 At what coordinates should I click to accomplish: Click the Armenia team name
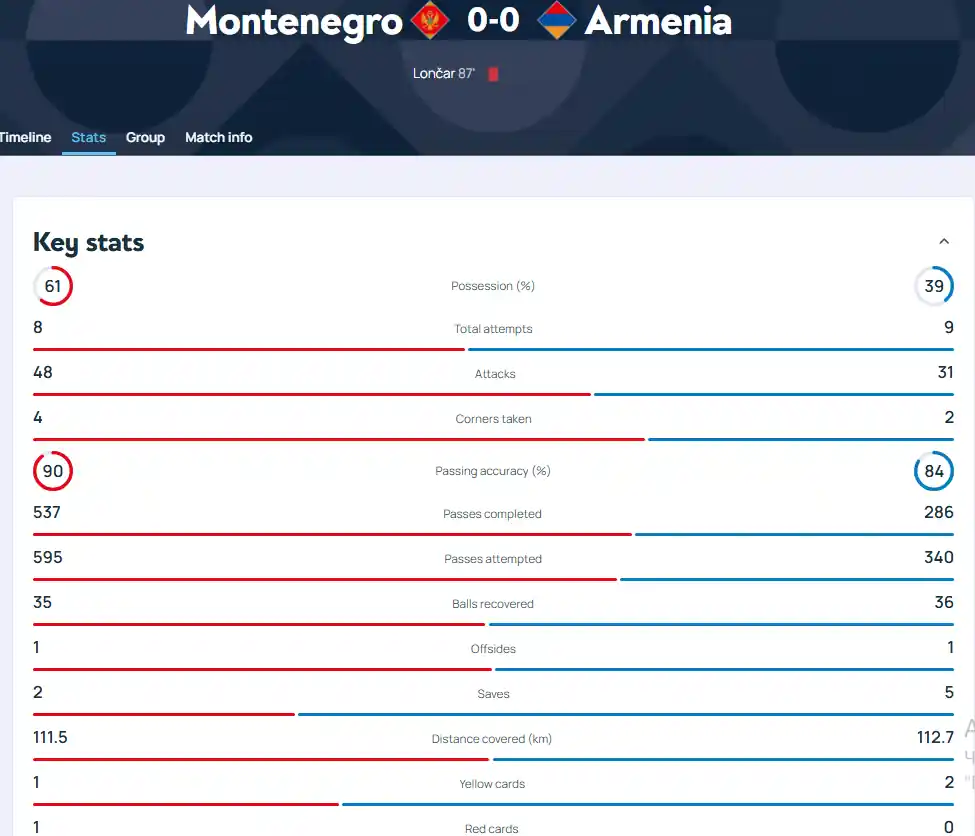[x=658, y=21]
